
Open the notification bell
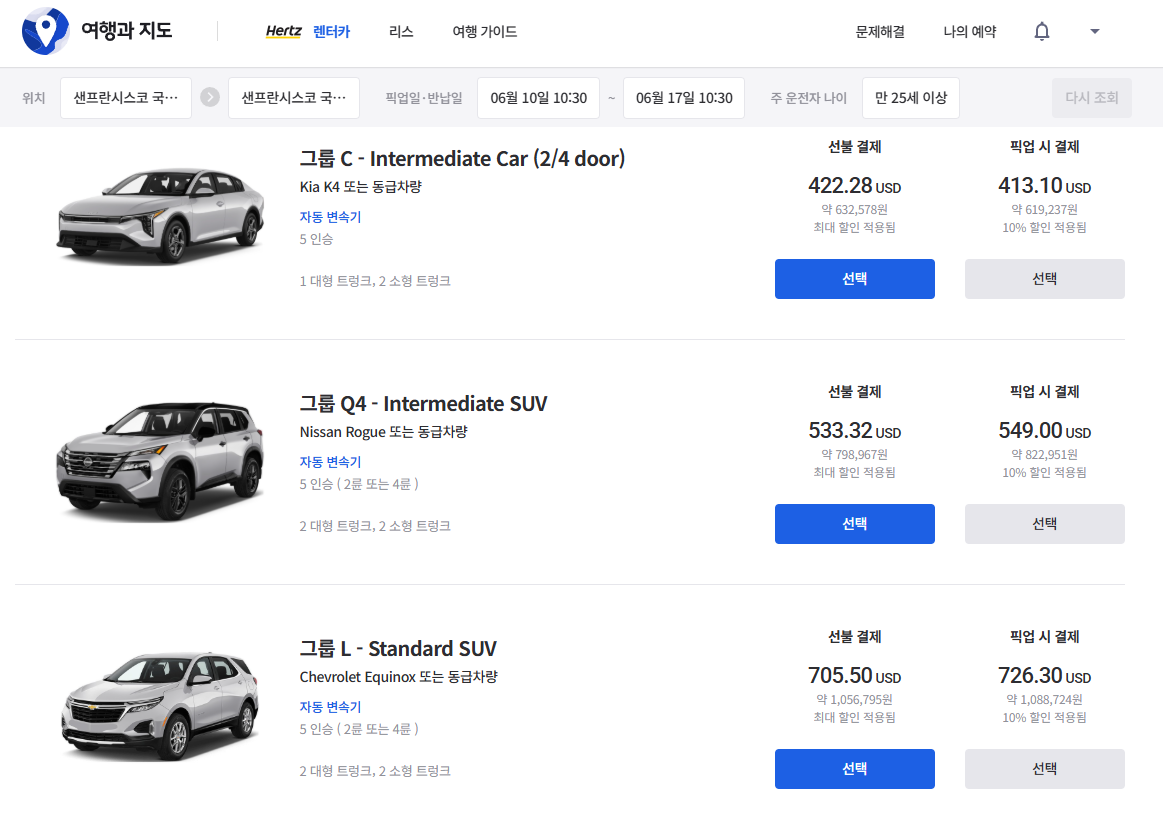tap(1042, 32)
